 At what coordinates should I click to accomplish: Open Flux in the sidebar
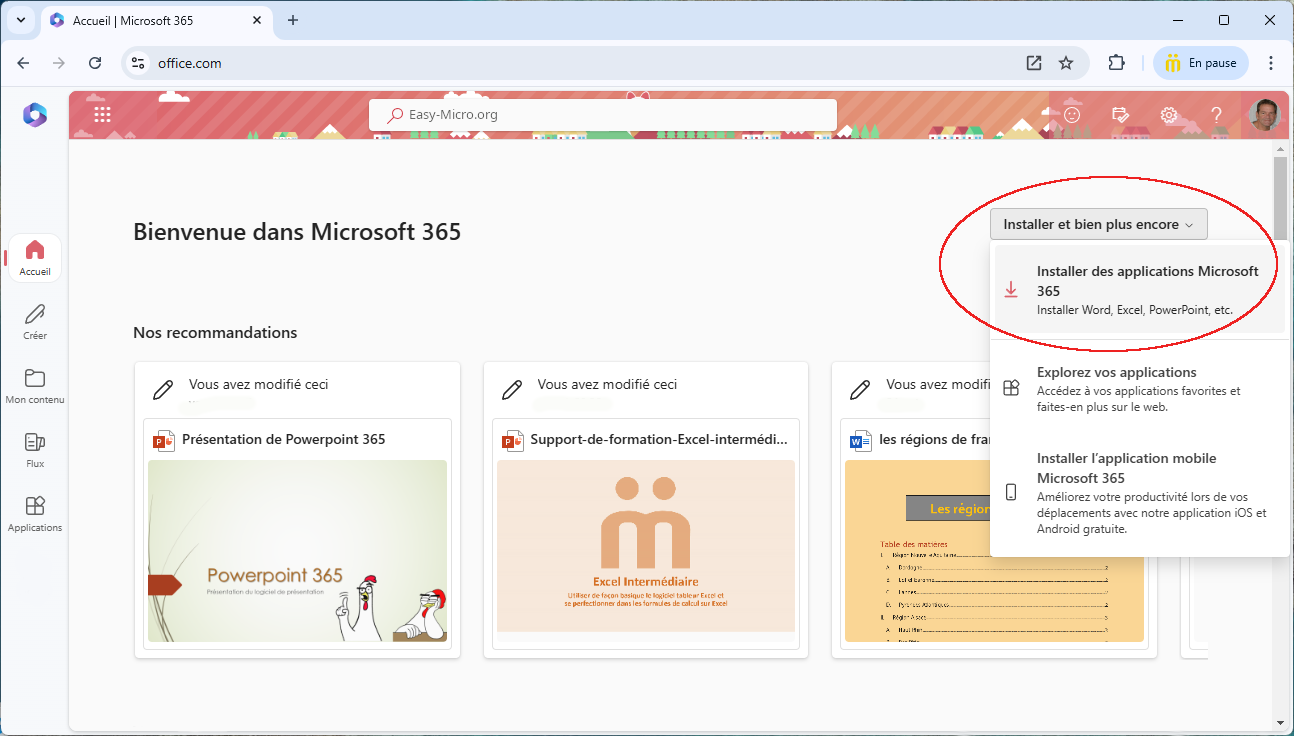[x=35, y=449]
